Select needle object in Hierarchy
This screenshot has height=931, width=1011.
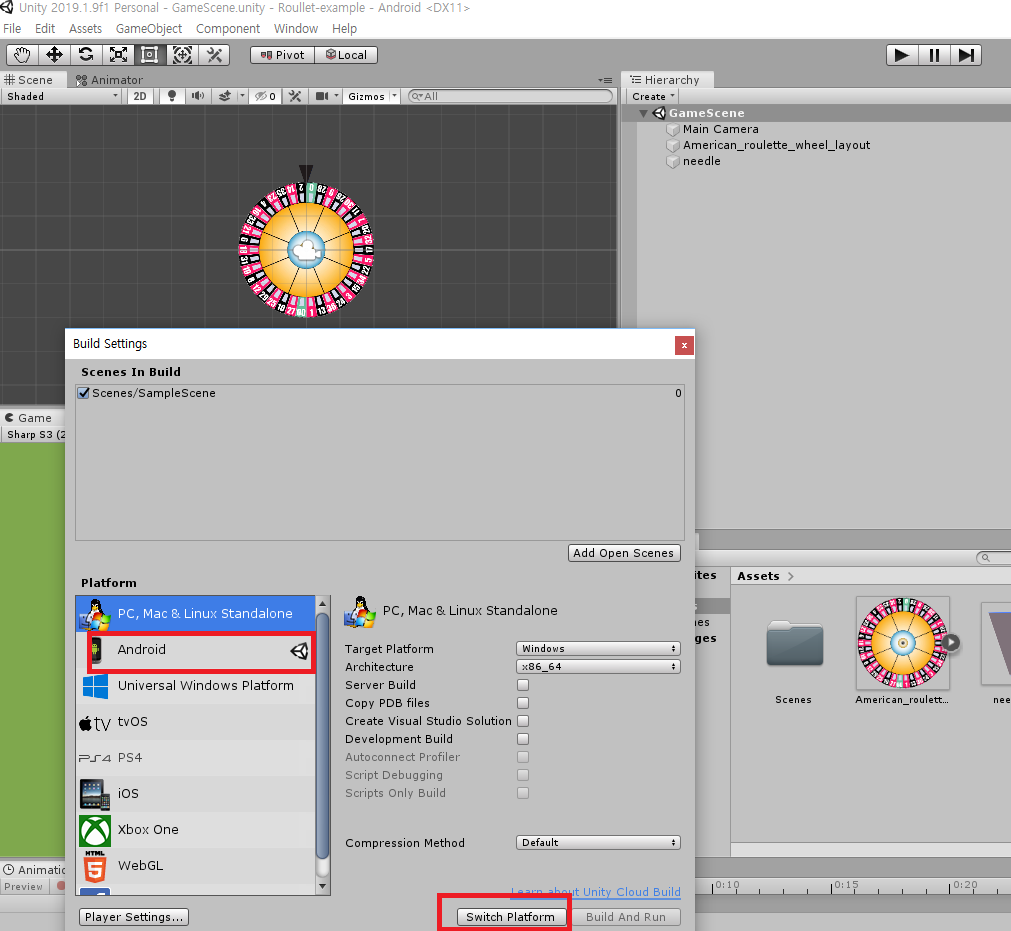click(702, 161)
